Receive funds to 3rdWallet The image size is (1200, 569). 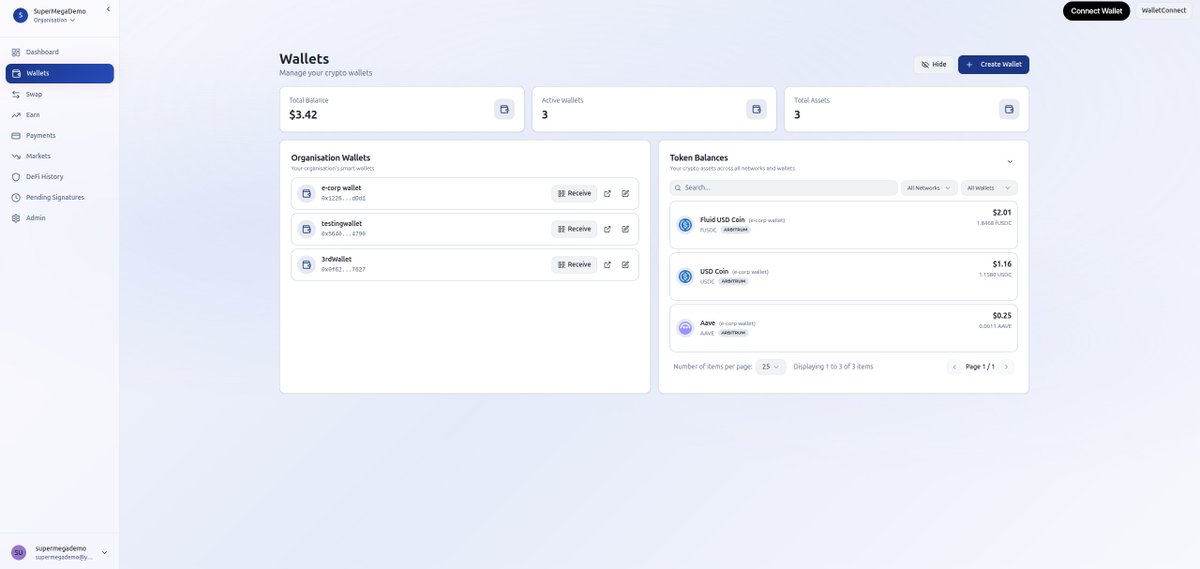[574, 264]
